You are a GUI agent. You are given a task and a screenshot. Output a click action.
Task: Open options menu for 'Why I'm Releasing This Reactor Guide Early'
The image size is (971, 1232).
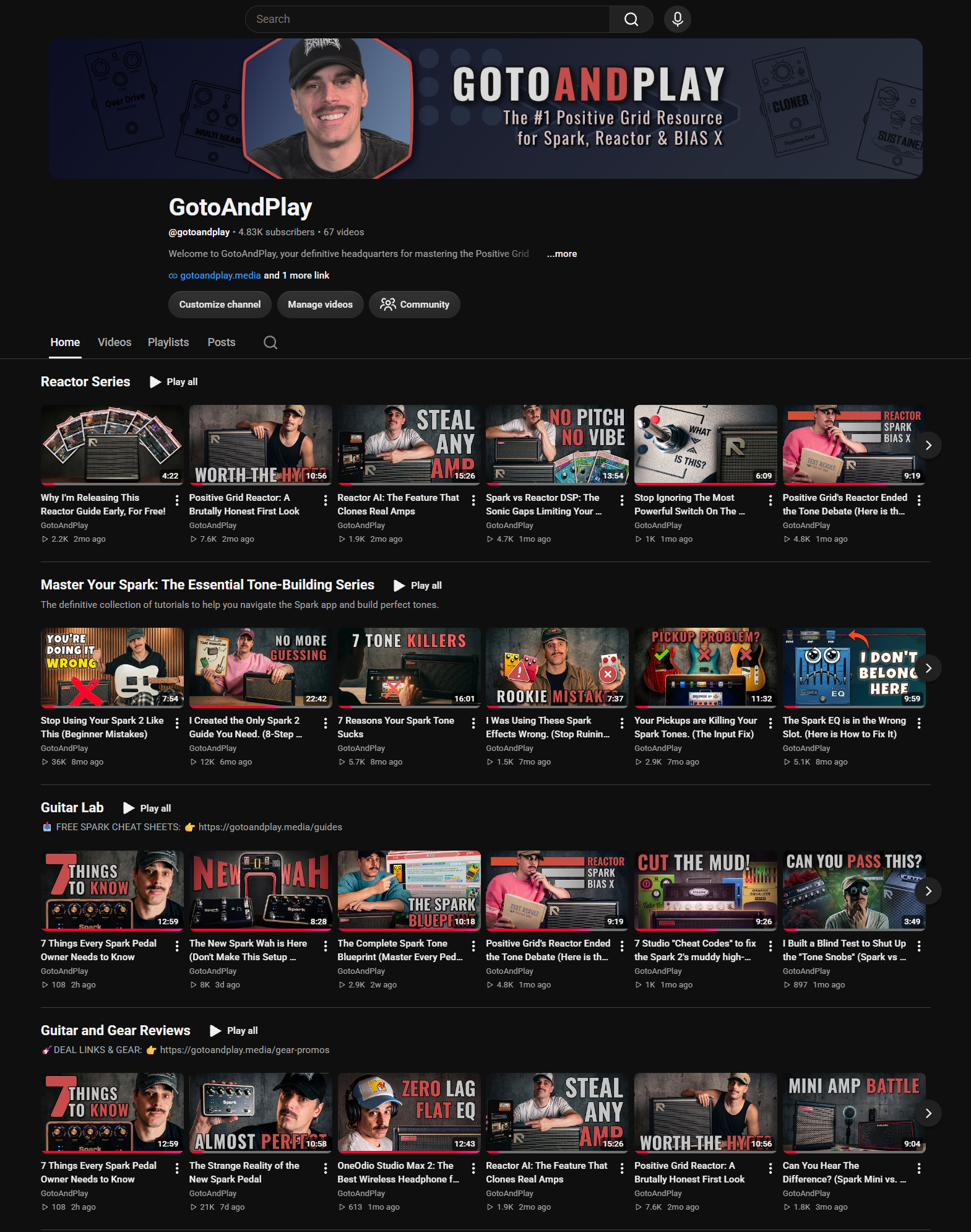click(177, 500)
